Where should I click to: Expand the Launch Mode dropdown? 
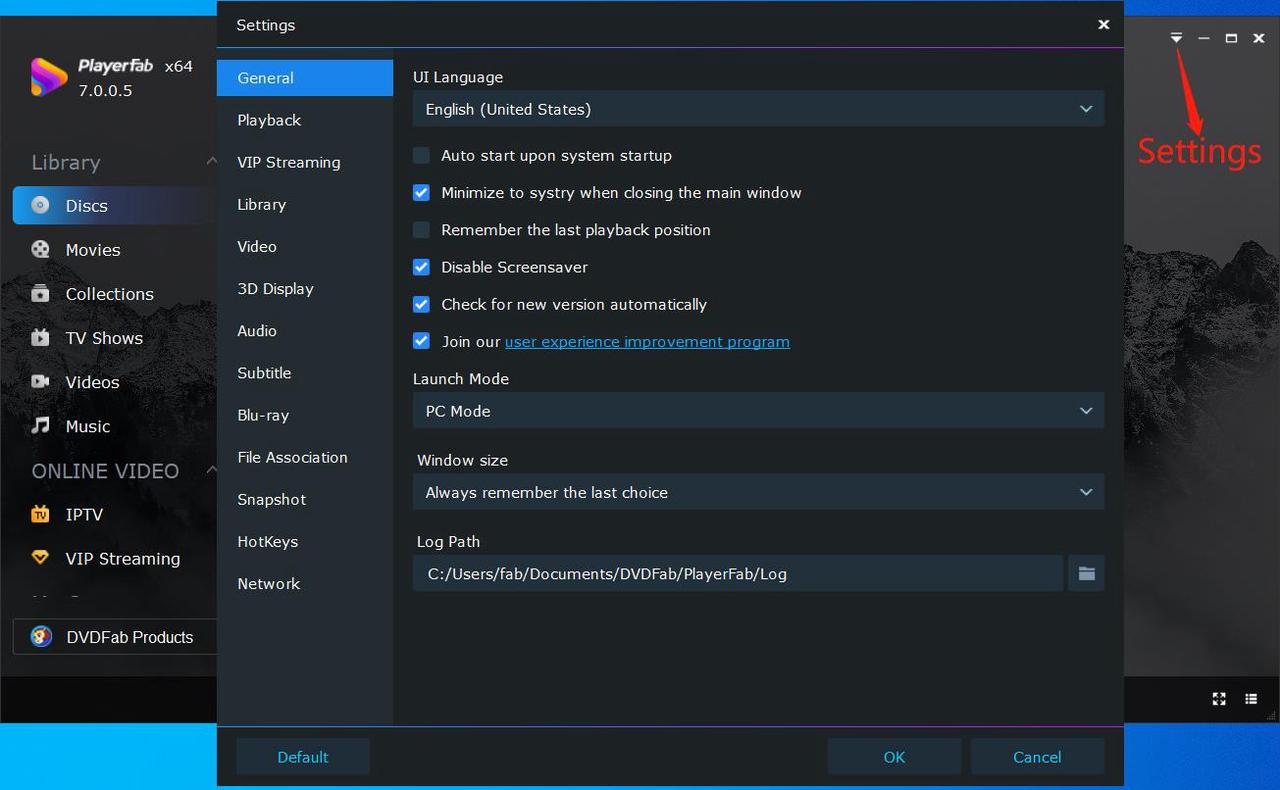(758, 411)
